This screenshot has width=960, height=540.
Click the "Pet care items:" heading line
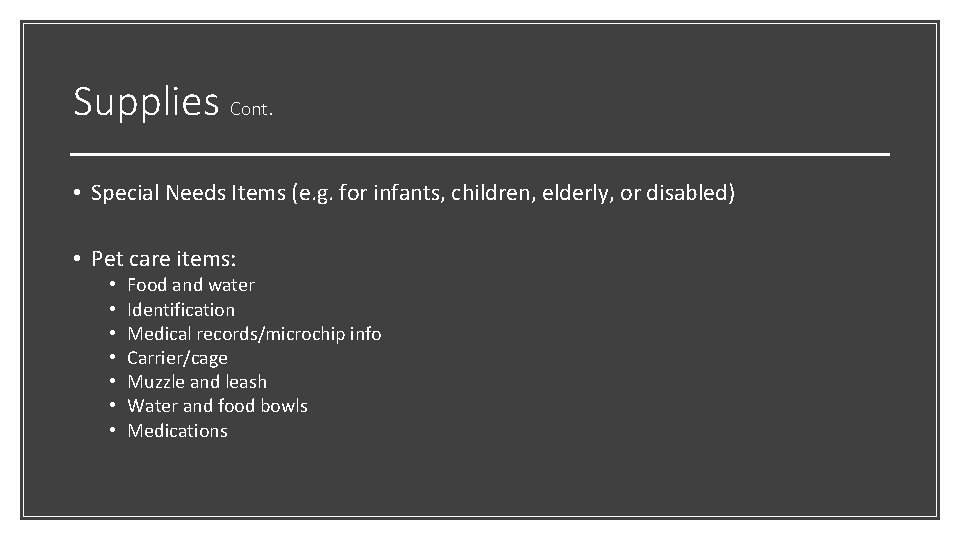[163, 259]
